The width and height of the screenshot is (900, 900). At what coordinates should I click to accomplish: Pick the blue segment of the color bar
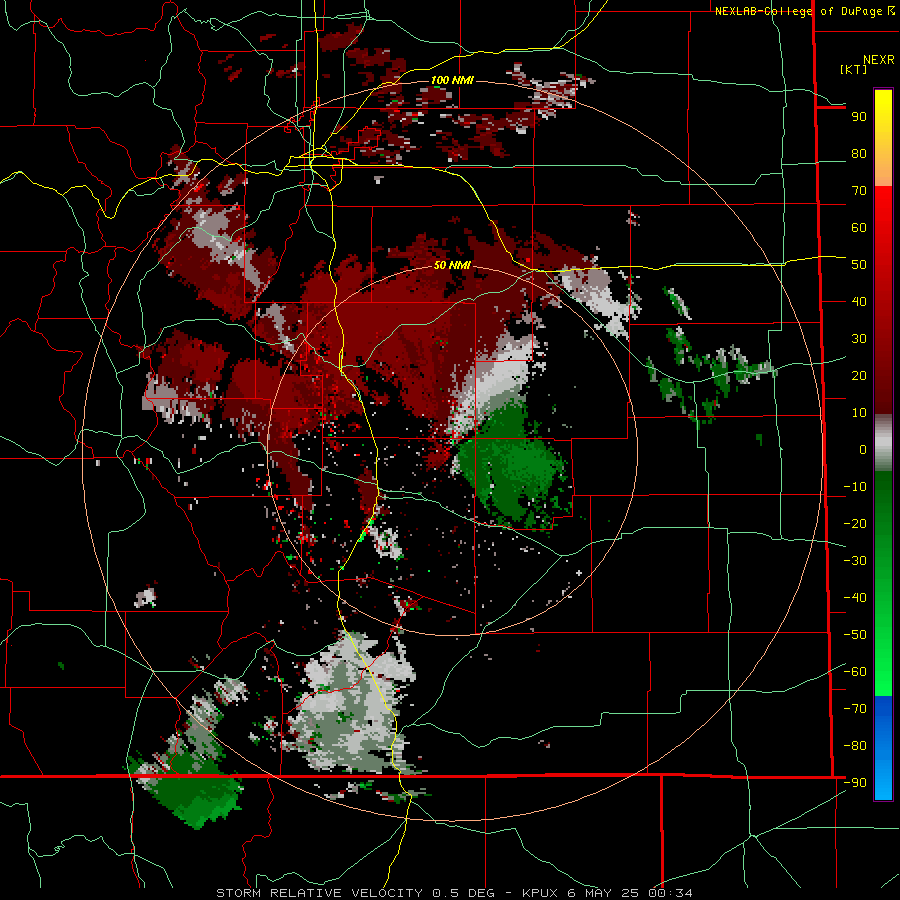point(883,748)
